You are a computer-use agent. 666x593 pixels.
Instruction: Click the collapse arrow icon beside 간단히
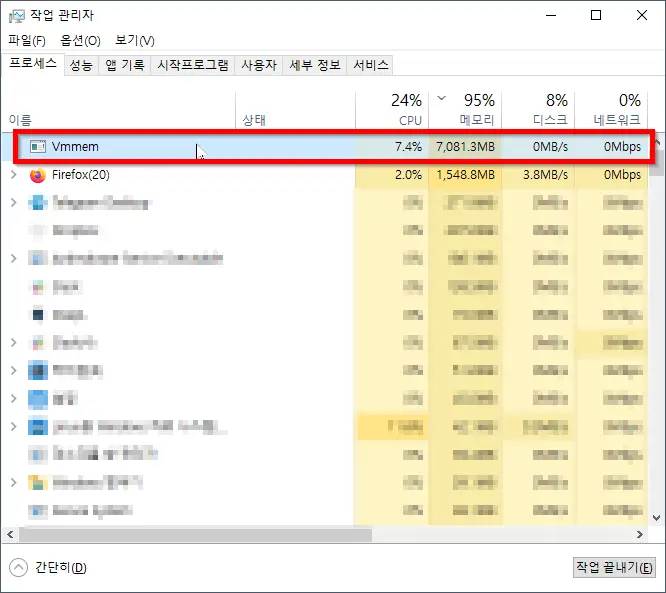pyautogui.click(x=18, y=568)
